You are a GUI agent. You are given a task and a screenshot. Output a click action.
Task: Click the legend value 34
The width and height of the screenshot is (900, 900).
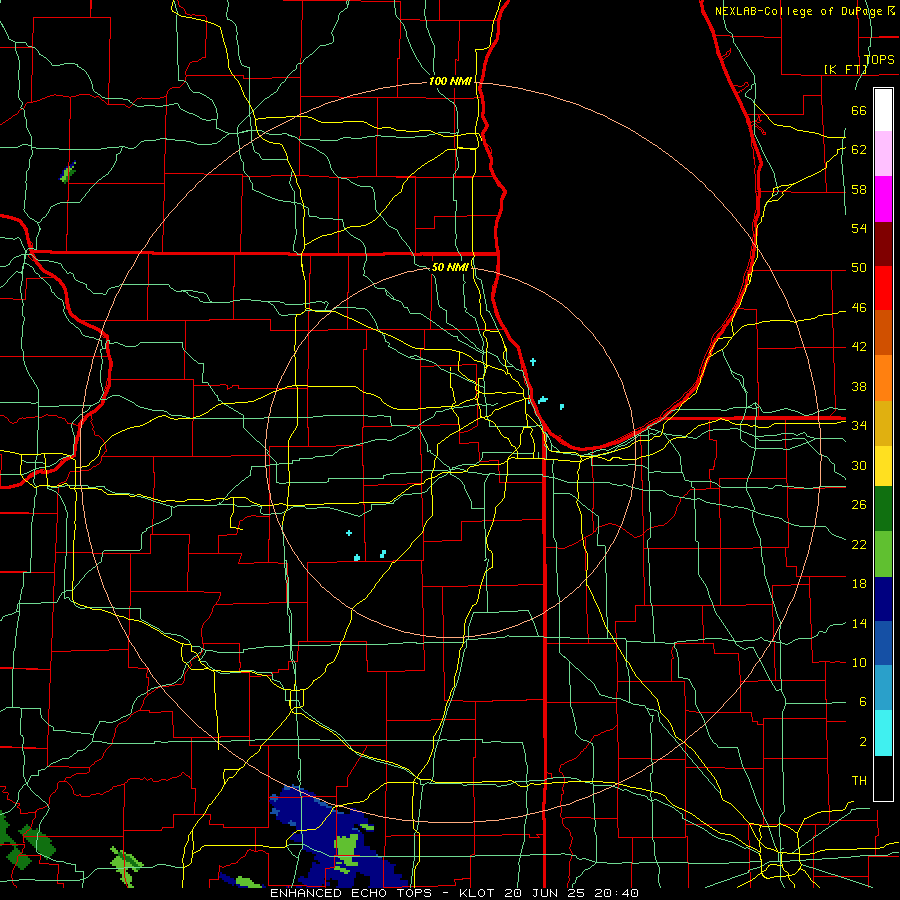(x=859, y=425)
